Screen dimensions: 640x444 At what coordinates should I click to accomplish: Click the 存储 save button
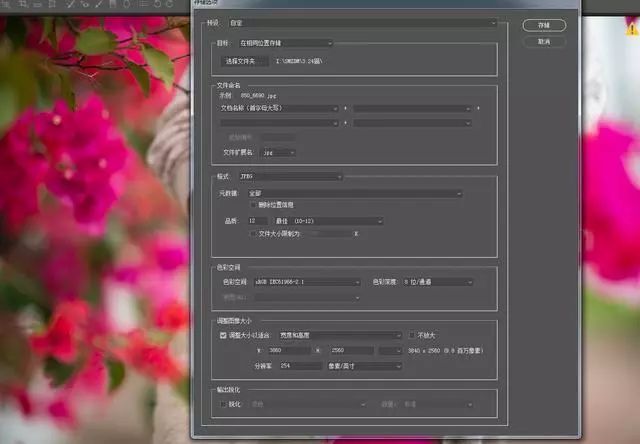(544, 25)
